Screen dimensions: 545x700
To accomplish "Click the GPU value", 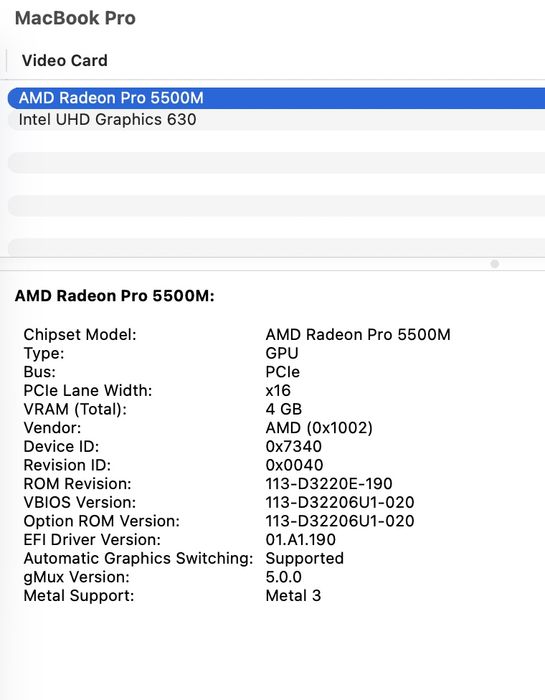I will [x=282, y=353].
